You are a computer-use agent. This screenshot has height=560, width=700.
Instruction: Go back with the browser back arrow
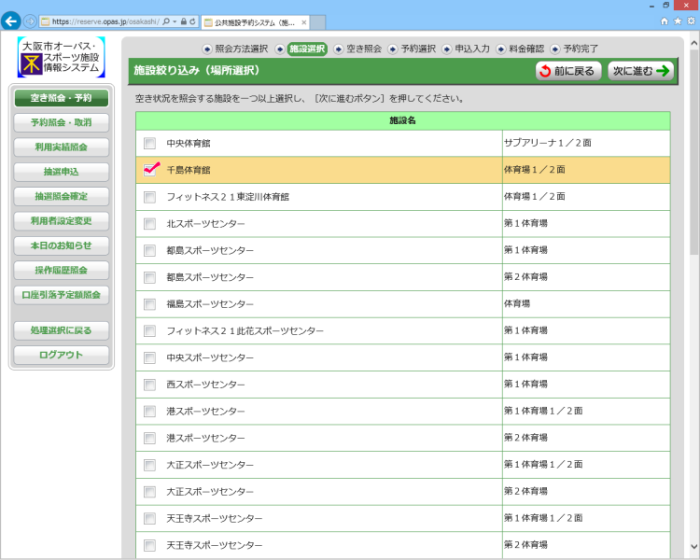(11, 21)
